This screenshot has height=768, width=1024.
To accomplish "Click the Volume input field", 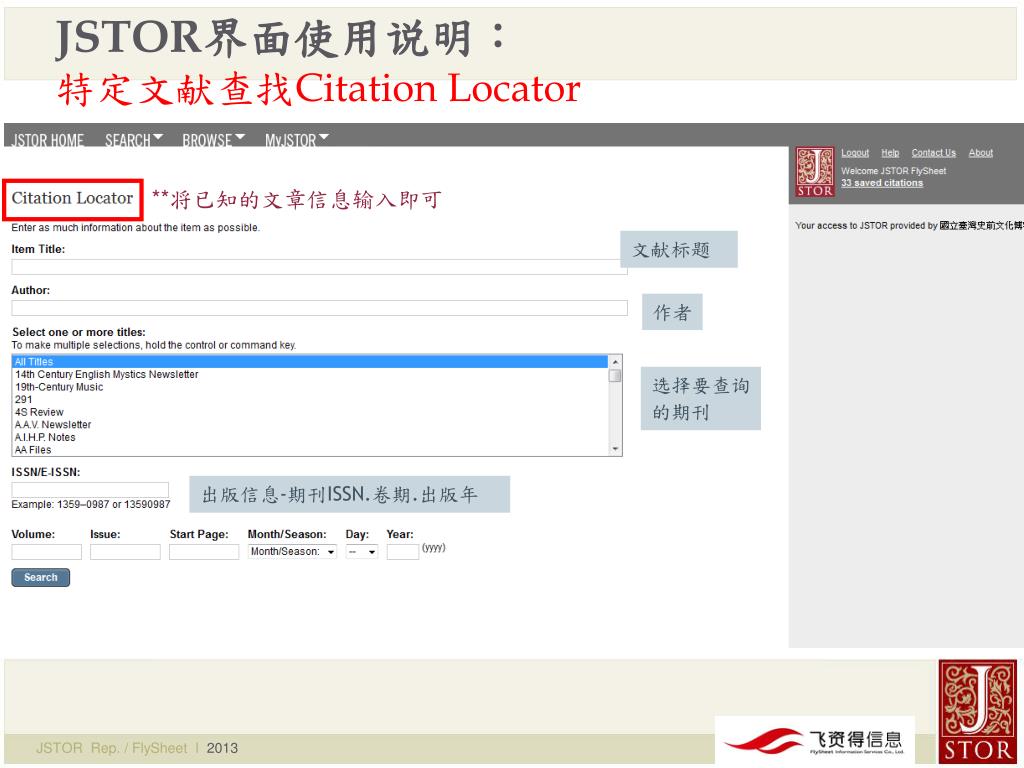I will (46, 552).
